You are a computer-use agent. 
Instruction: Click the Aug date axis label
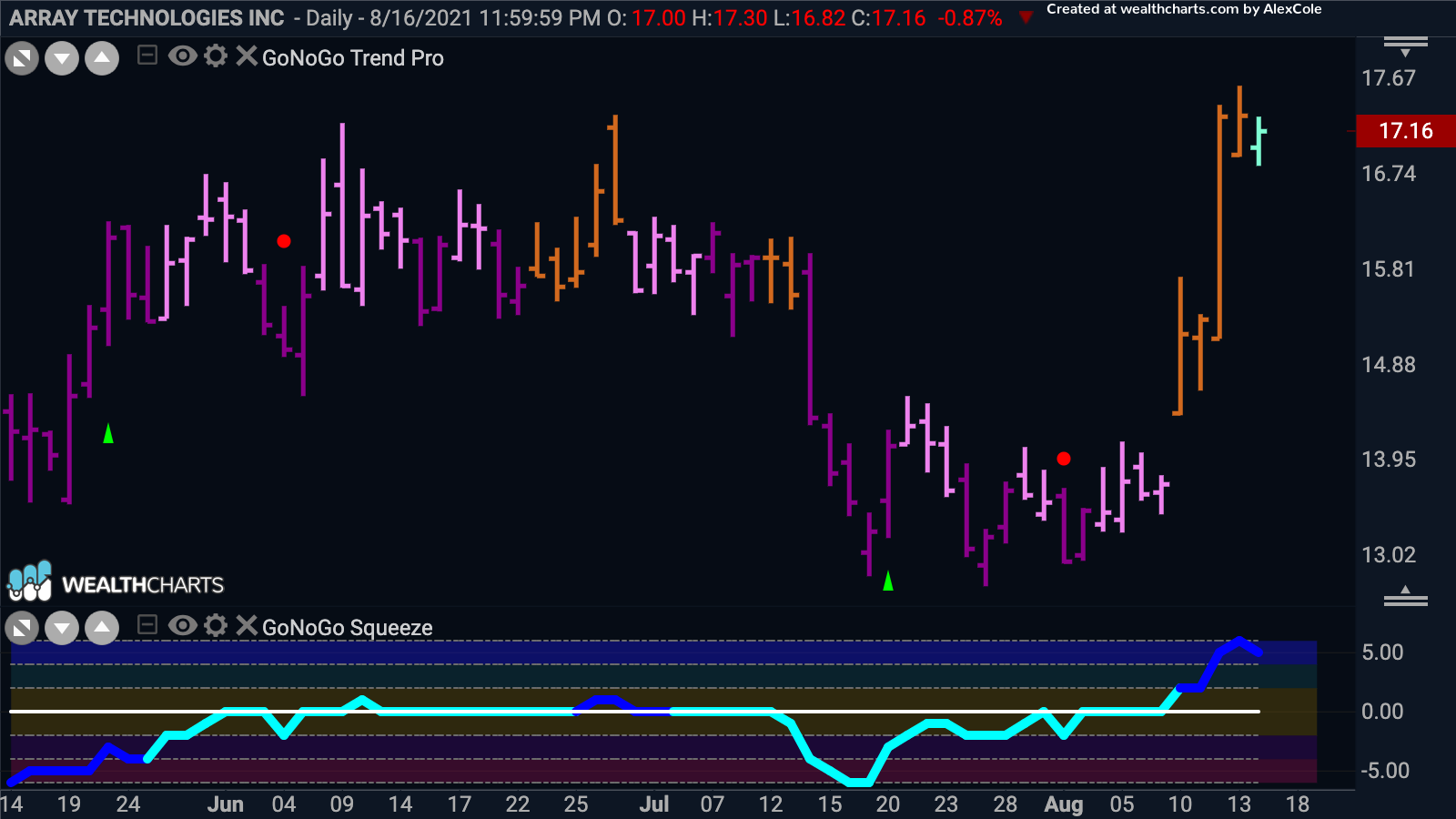tap(1063, 804)
